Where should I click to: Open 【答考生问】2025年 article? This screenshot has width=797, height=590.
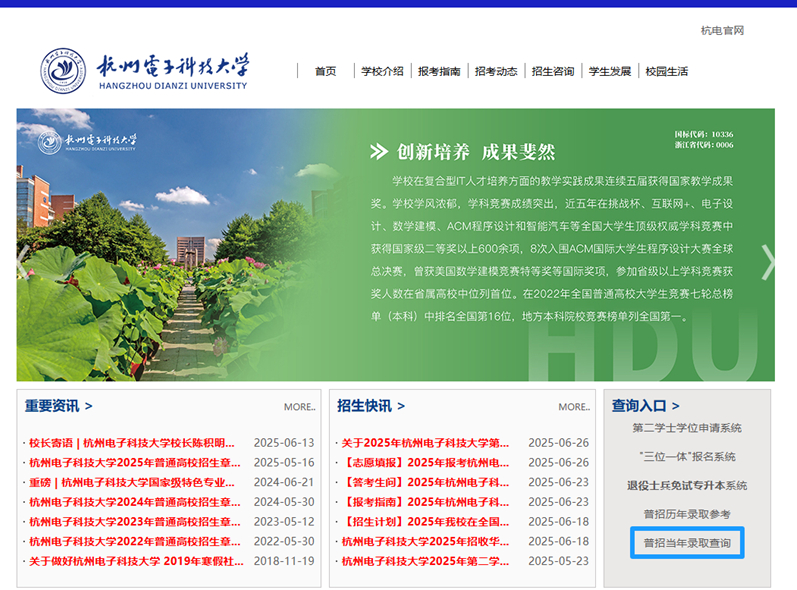pos(425,483)
